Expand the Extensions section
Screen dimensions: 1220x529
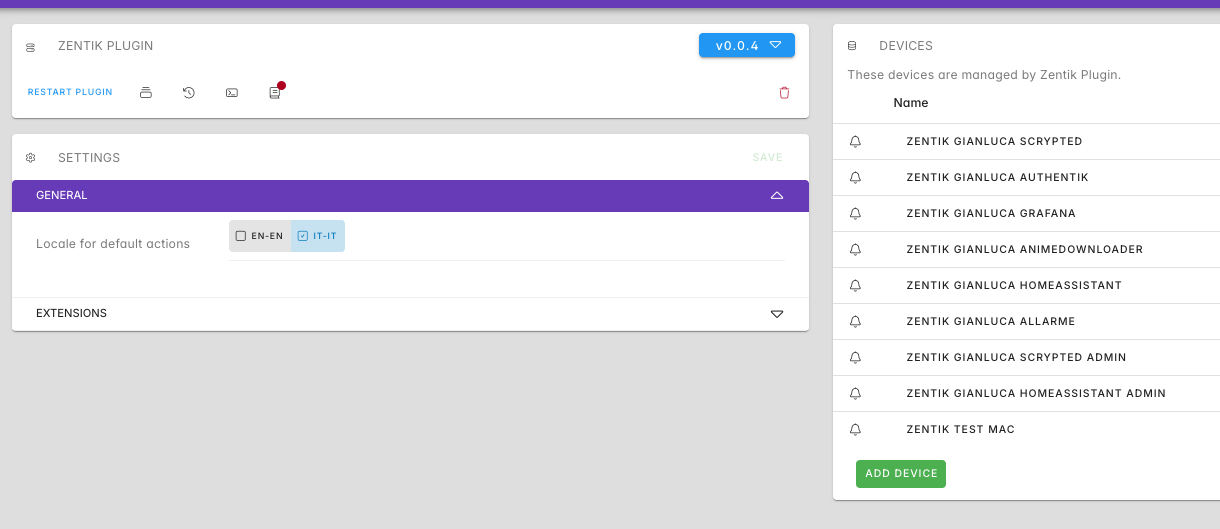pos(776,314)
